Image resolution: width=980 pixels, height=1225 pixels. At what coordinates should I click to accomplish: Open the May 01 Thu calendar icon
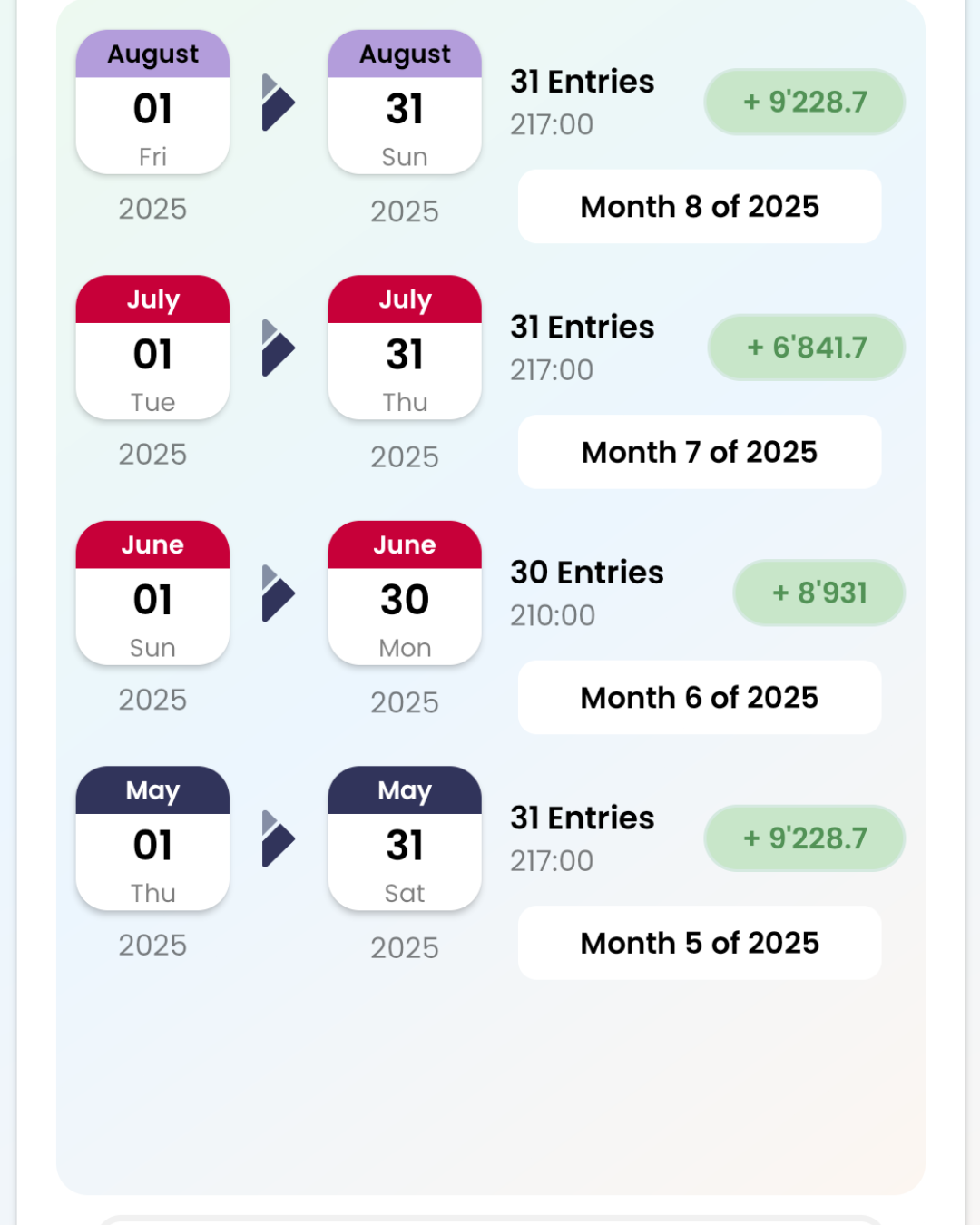pos(152,838)
